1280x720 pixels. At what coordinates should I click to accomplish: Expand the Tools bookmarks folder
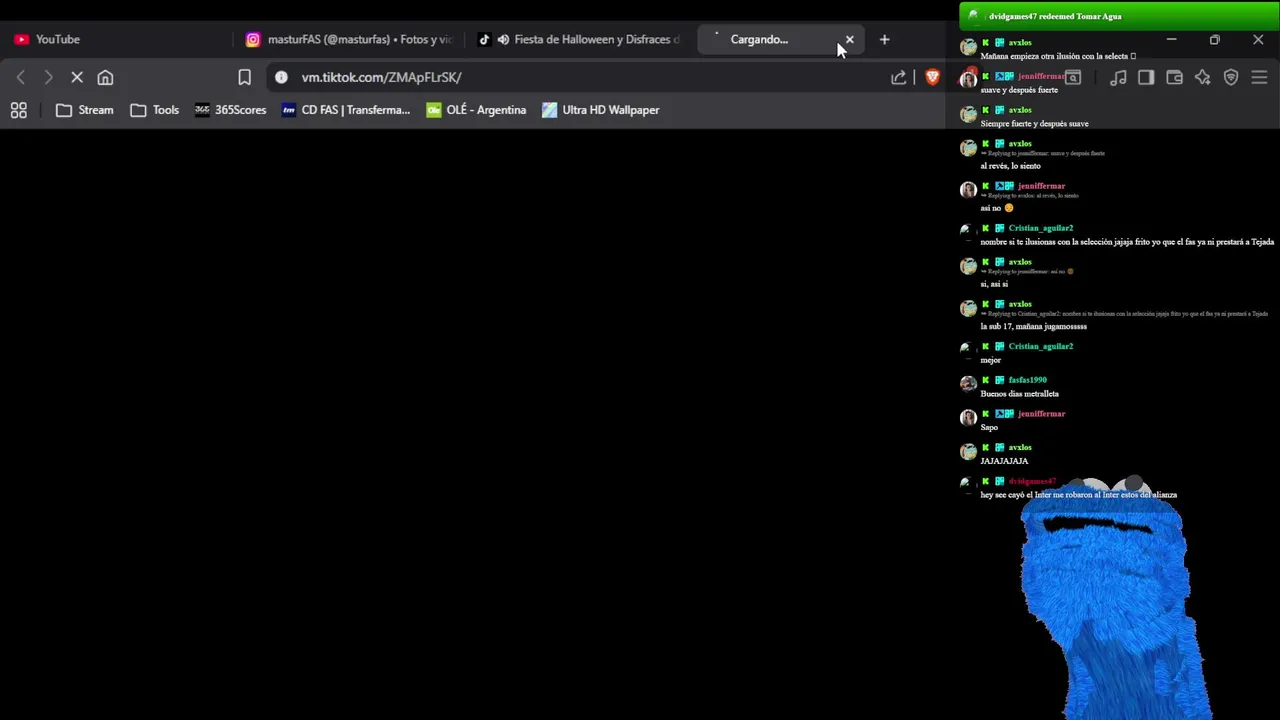point(155,110)
